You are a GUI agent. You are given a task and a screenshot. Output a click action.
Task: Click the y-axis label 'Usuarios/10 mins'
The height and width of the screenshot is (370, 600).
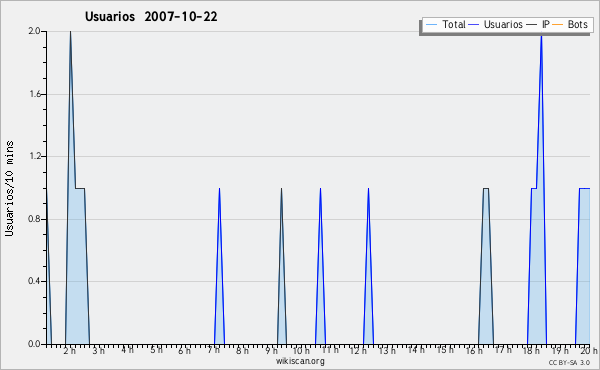click(x=9, y=188)
